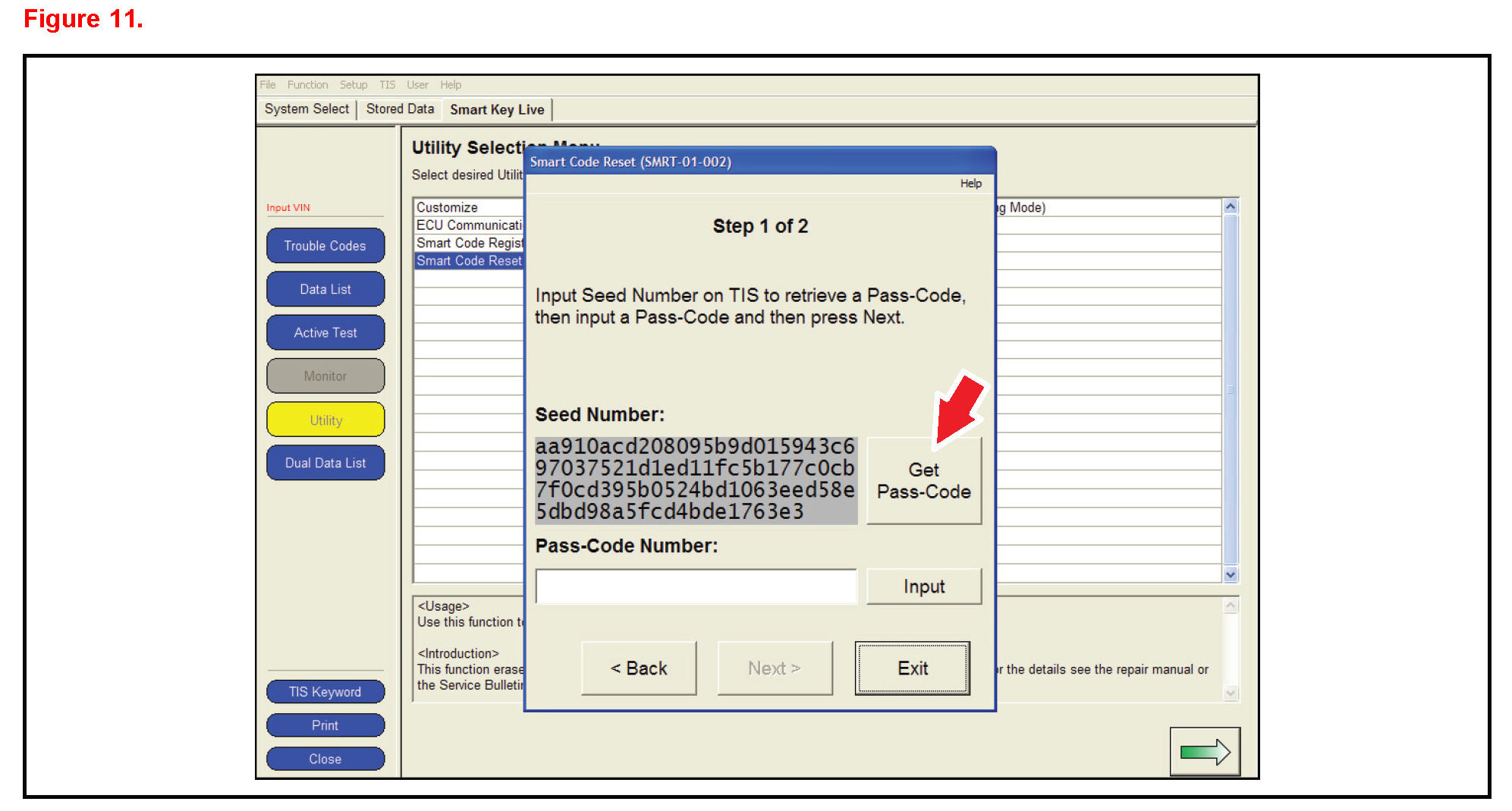The width and height of the screenshot is (1512, 811).
Task: Click the TIS Keyword button
Action: pos(325,692)
